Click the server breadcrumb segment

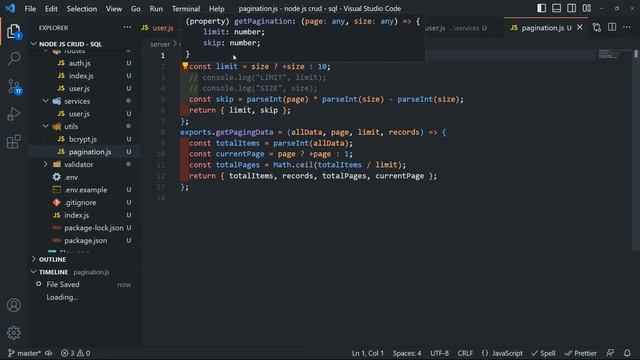pos(160,44)
